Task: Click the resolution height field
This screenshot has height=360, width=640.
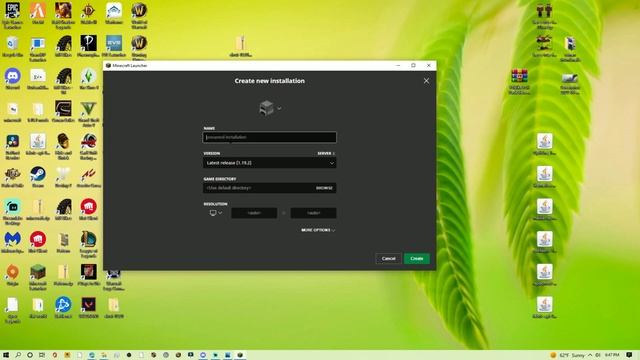Action: pyautogui.click(x=313, y=213)
